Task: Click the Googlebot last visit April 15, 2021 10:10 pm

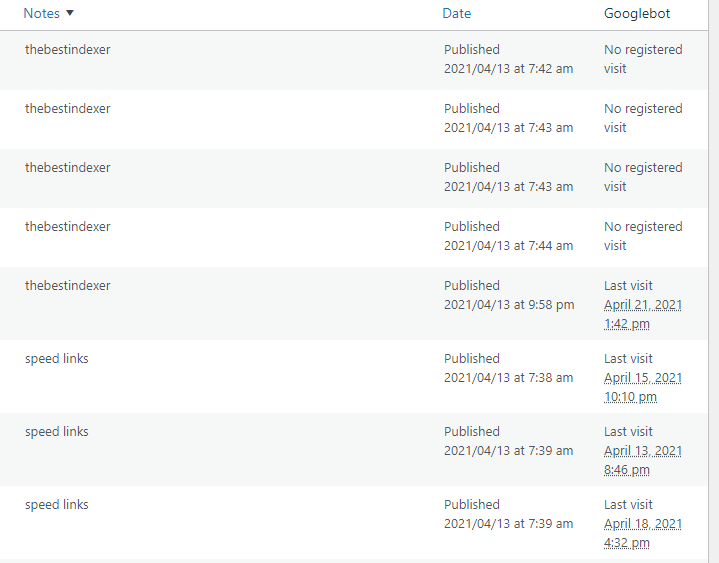Action: pyautogui.click(x=642, y=387)
